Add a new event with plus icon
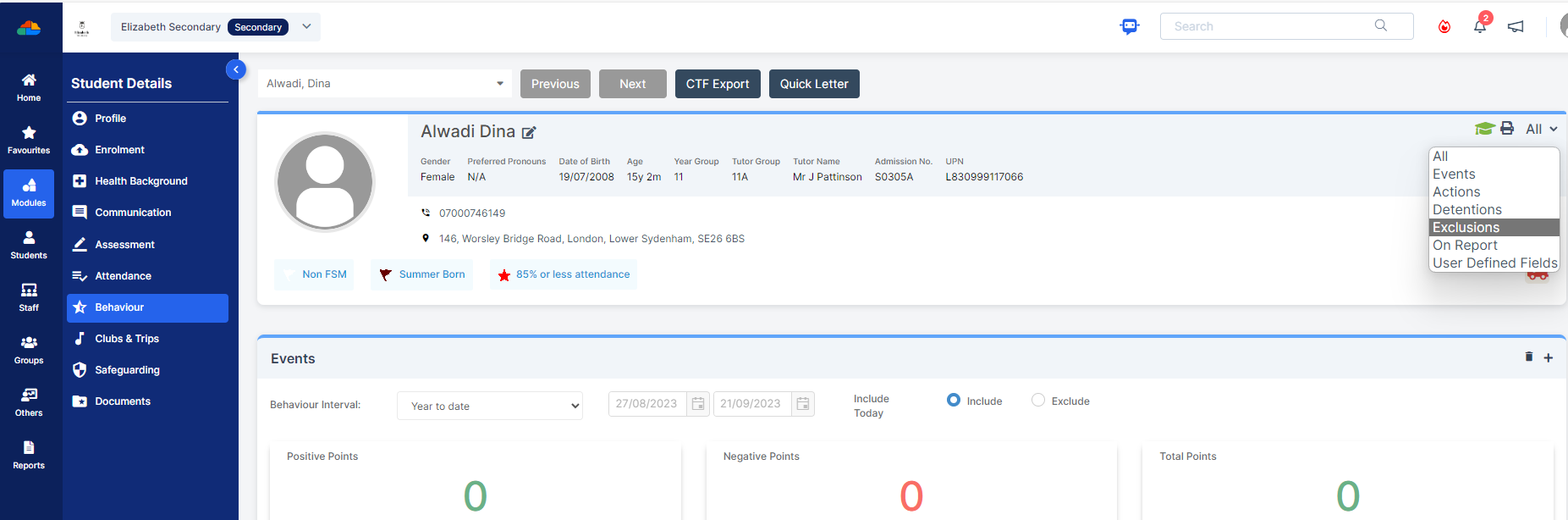This screenshot has height=520, width=1568. point(1549,358)
